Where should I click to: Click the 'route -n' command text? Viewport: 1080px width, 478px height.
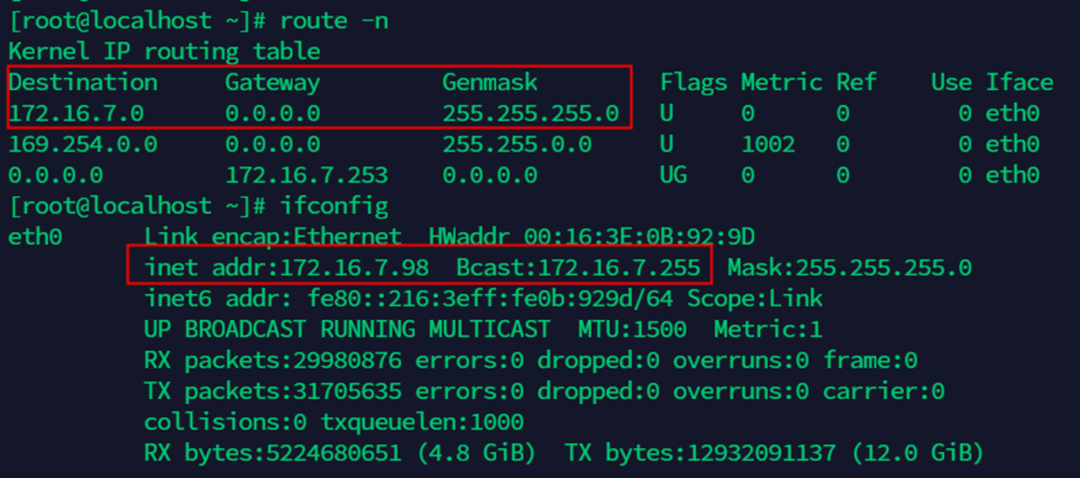click(334, 21)
